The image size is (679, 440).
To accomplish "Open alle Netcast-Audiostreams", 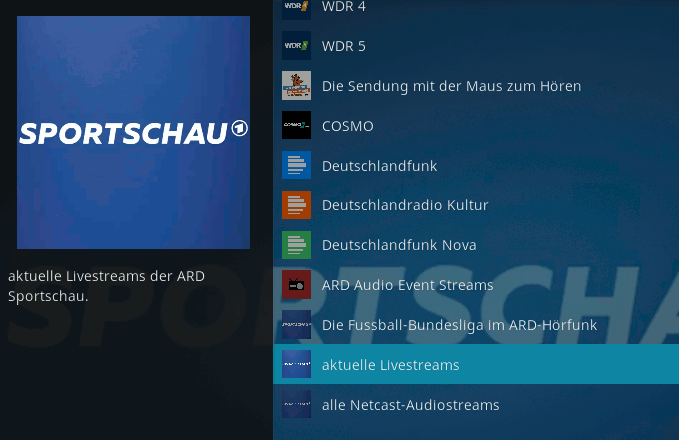I will pos(476,404).
